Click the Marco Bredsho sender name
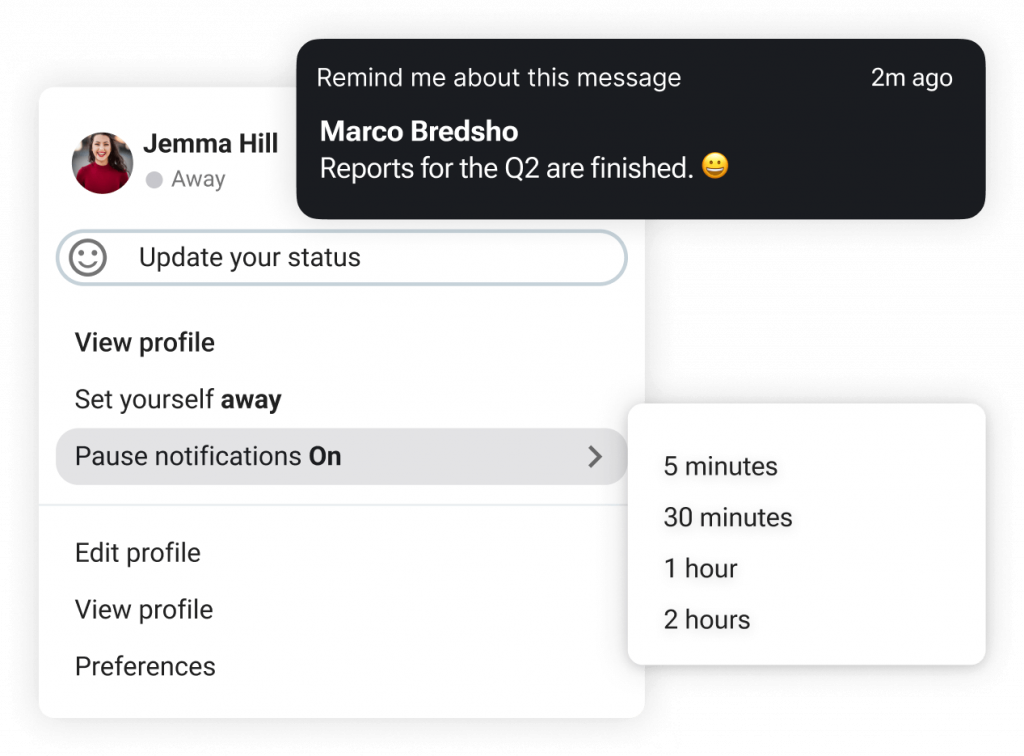Screen dimensions: 1024x756 419,131
